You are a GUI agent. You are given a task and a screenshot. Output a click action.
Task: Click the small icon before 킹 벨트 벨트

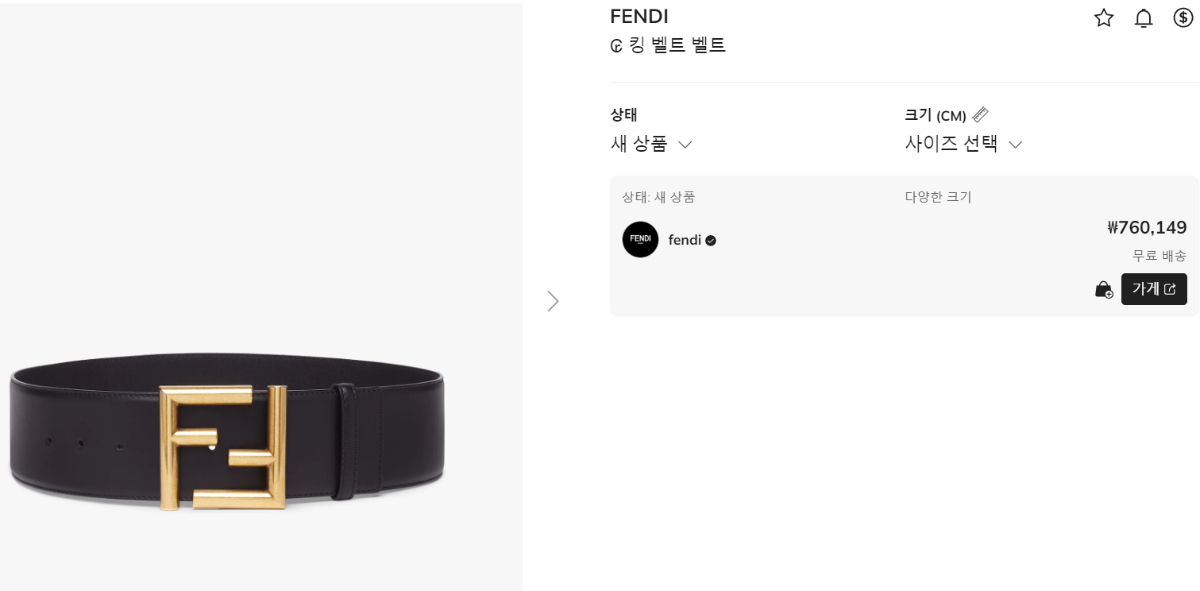pos(616,46)
